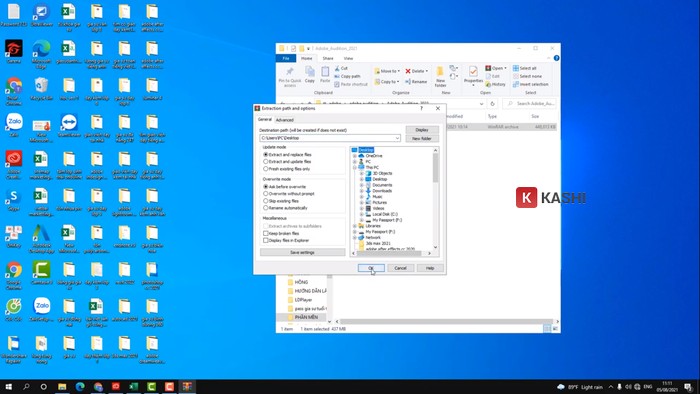Select the Recycle Bin desktop icon

tap(42, 89)
